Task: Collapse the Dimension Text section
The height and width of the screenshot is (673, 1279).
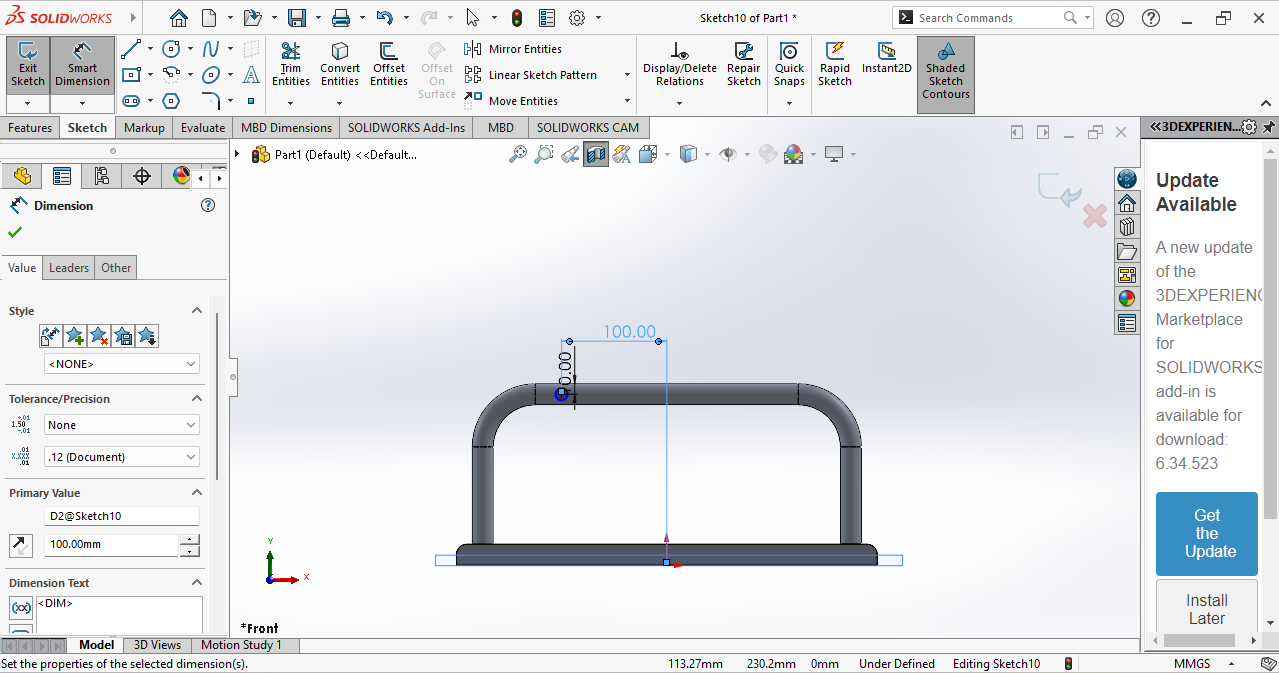Action: pos(196,583)
